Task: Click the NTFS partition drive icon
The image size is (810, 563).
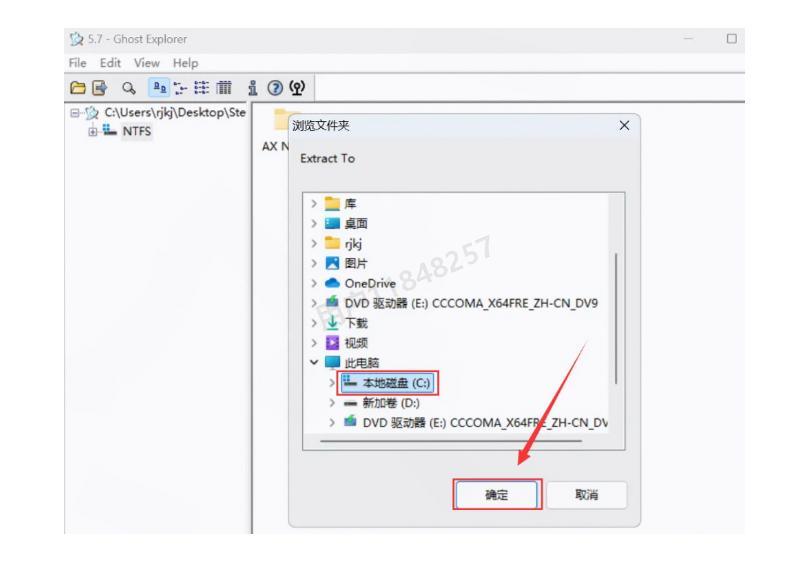Action: pos(109,130)
